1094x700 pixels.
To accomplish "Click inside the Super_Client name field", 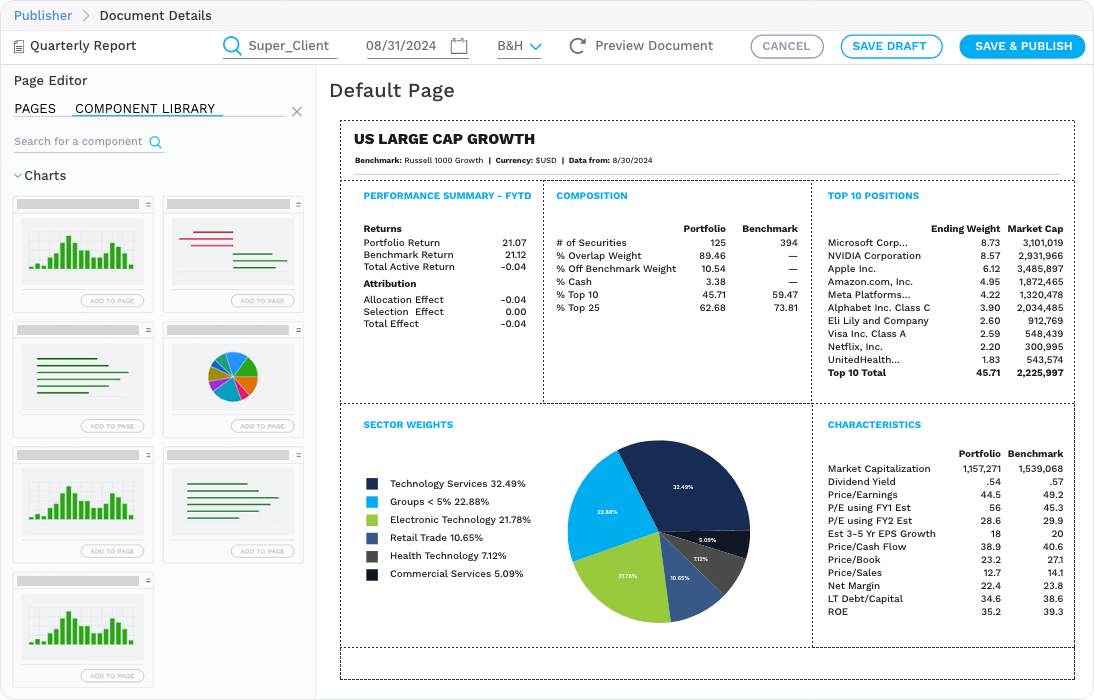I will (x=290, y=46).
